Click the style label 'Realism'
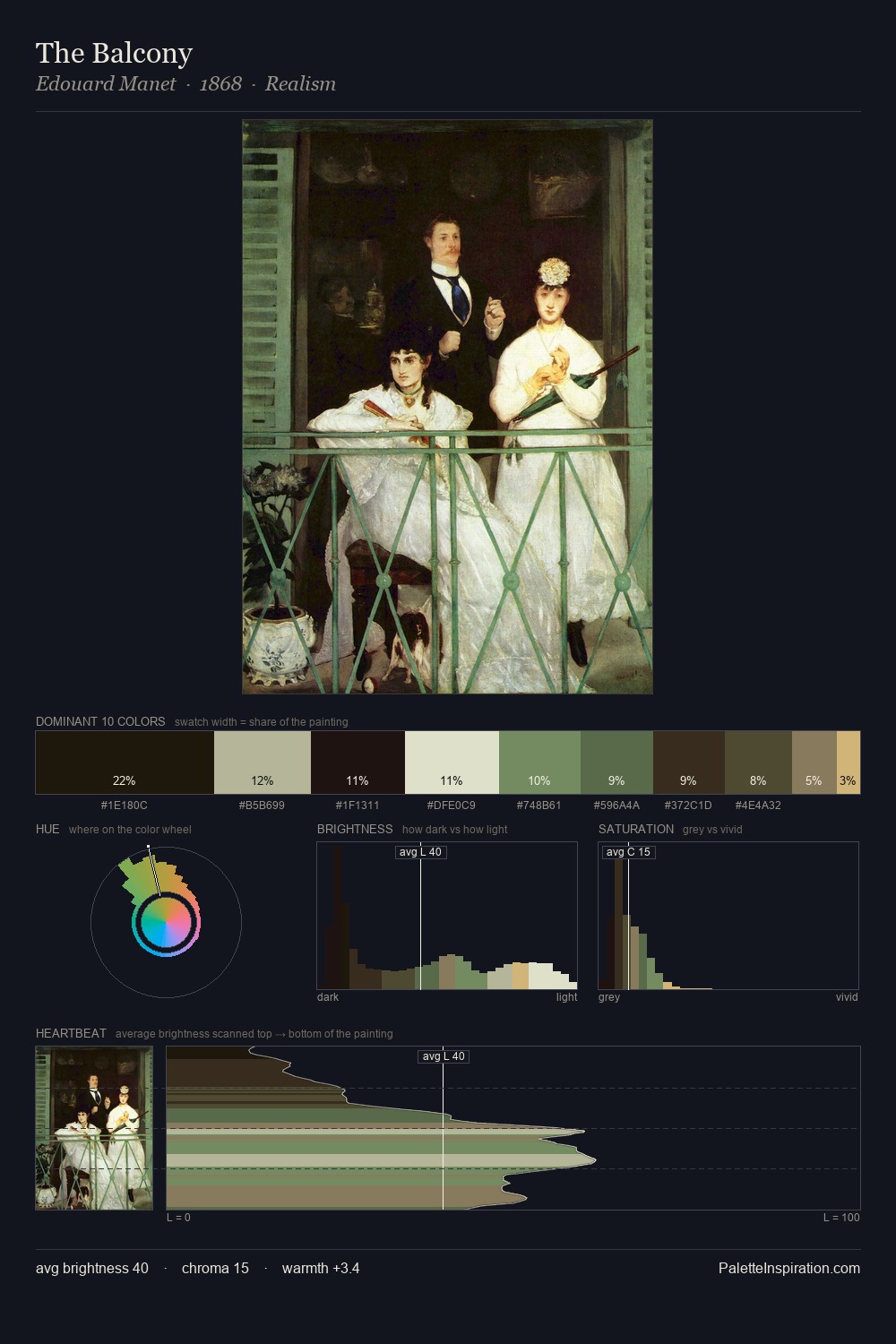 pos(300,83)
